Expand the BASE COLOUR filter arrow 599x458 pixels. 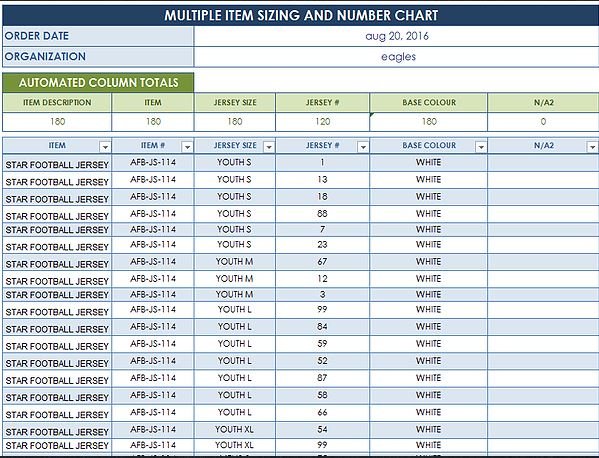coord(481,147)
